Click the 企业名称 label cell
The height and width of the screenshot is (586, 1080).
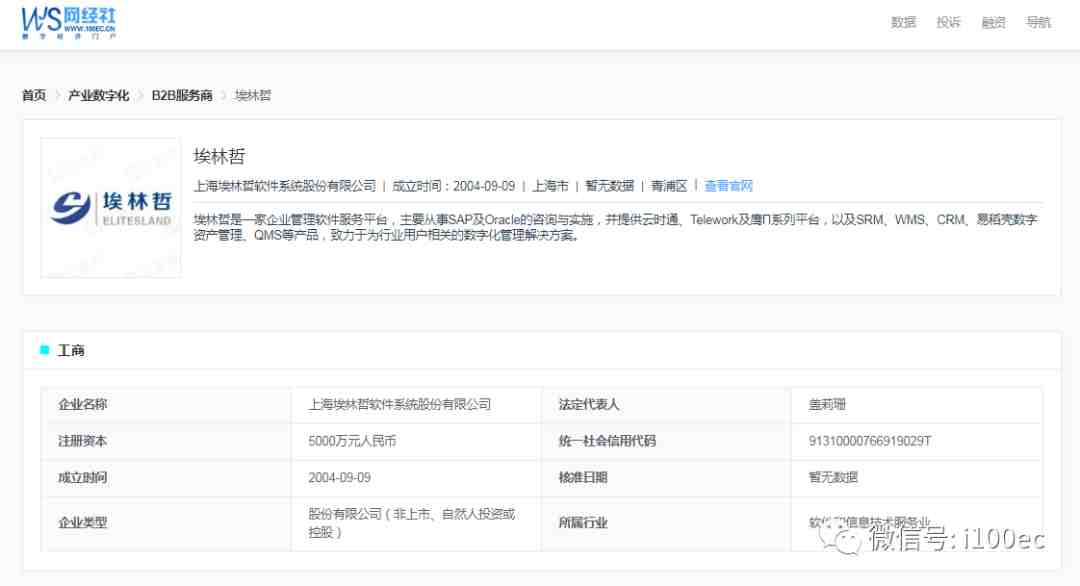[166, 405]
